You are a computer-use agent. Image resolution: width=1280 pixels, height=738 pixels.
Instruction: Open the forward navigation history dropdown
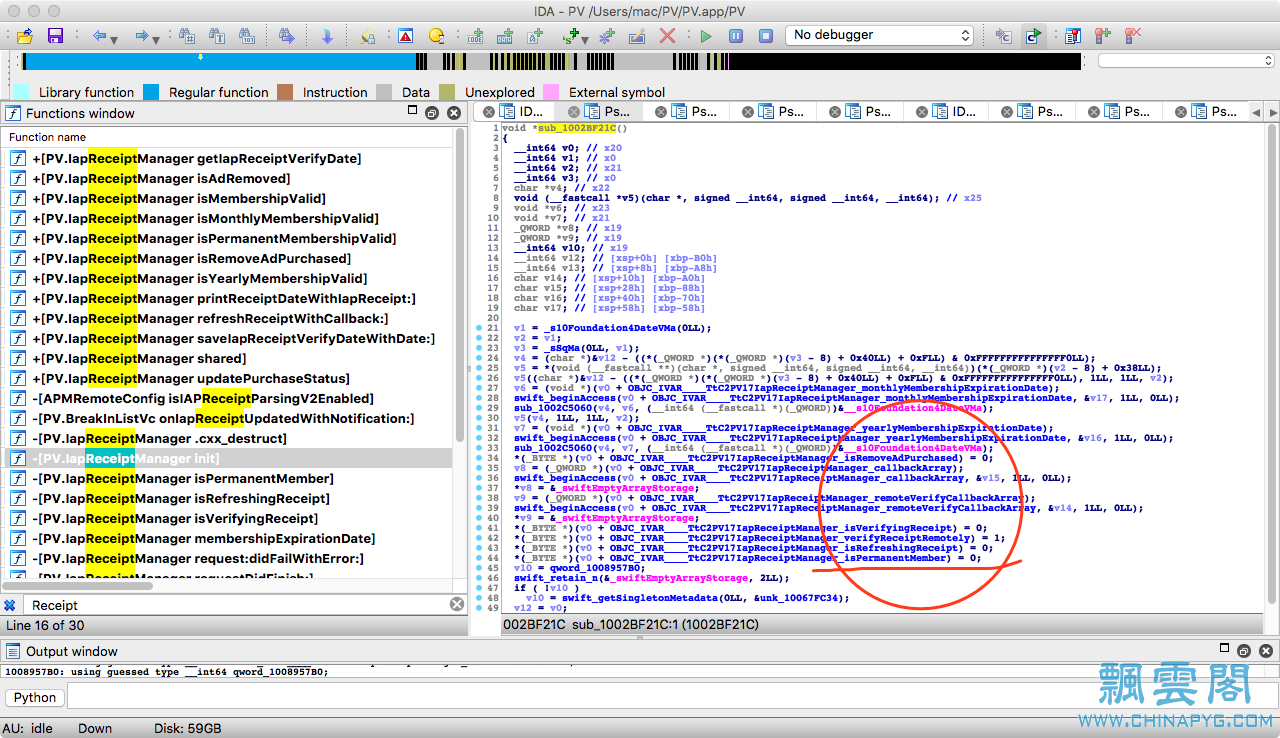click(x=158, y=40)
